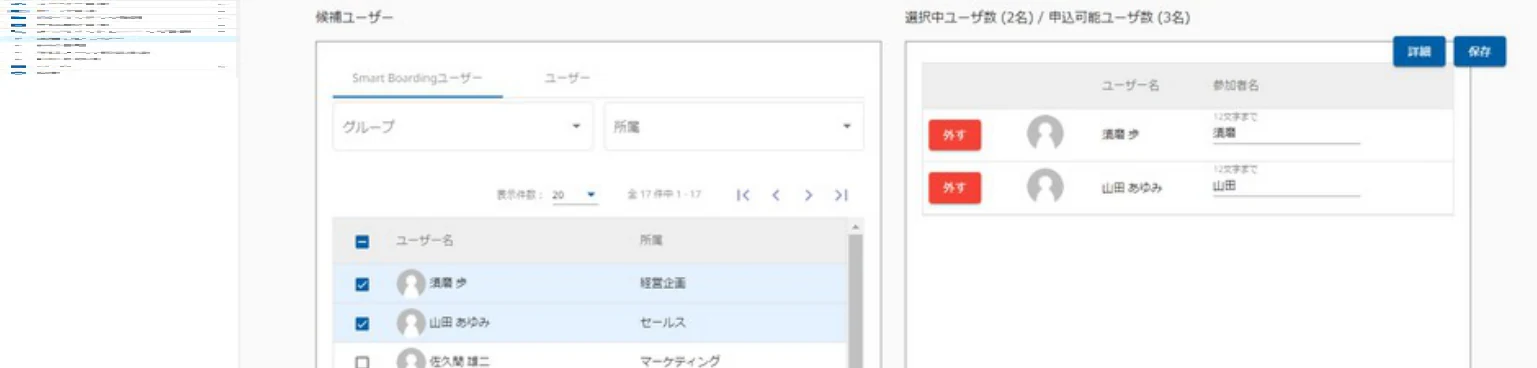Screen dimensions: 1537x368
Task: Click the 参加者名 input field containing 須磨
Action: click(1286, 133)
